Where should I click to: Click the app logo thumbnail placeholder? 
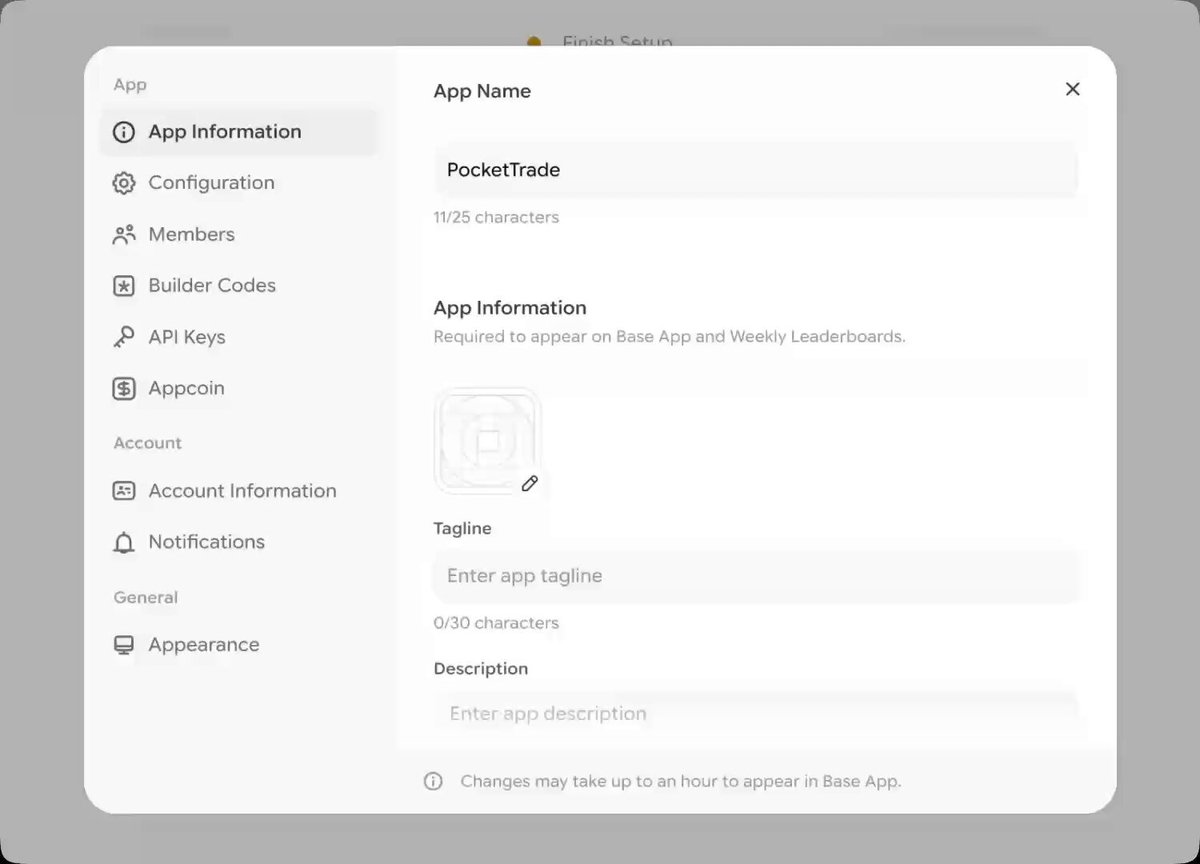coord(487,441)
